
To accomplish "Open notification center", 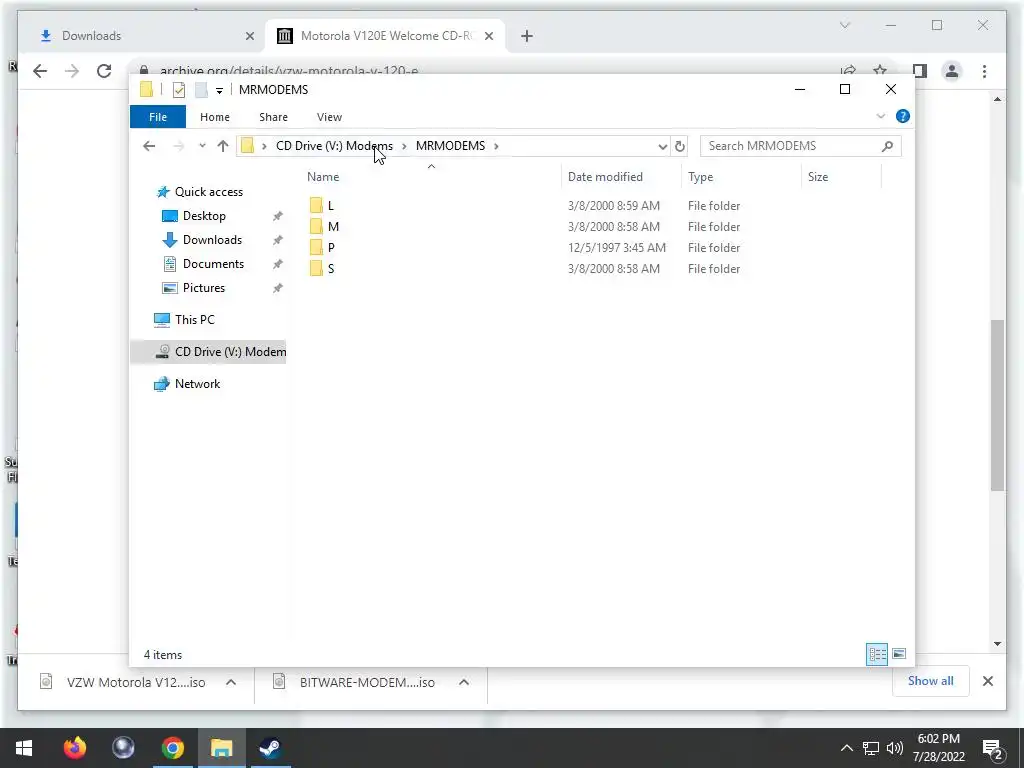I will click(993, 748).
